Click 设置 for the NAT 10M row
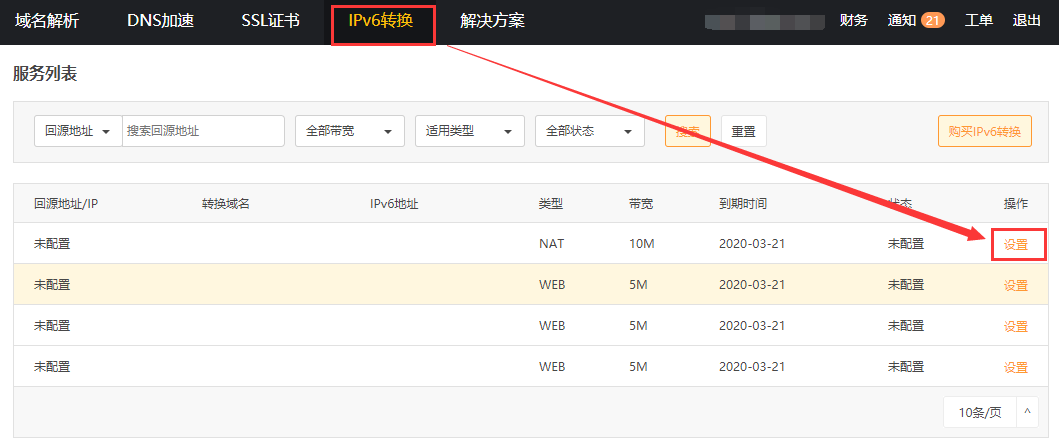The height and width of the screenshot is (446, 1059). [1016, 244]
